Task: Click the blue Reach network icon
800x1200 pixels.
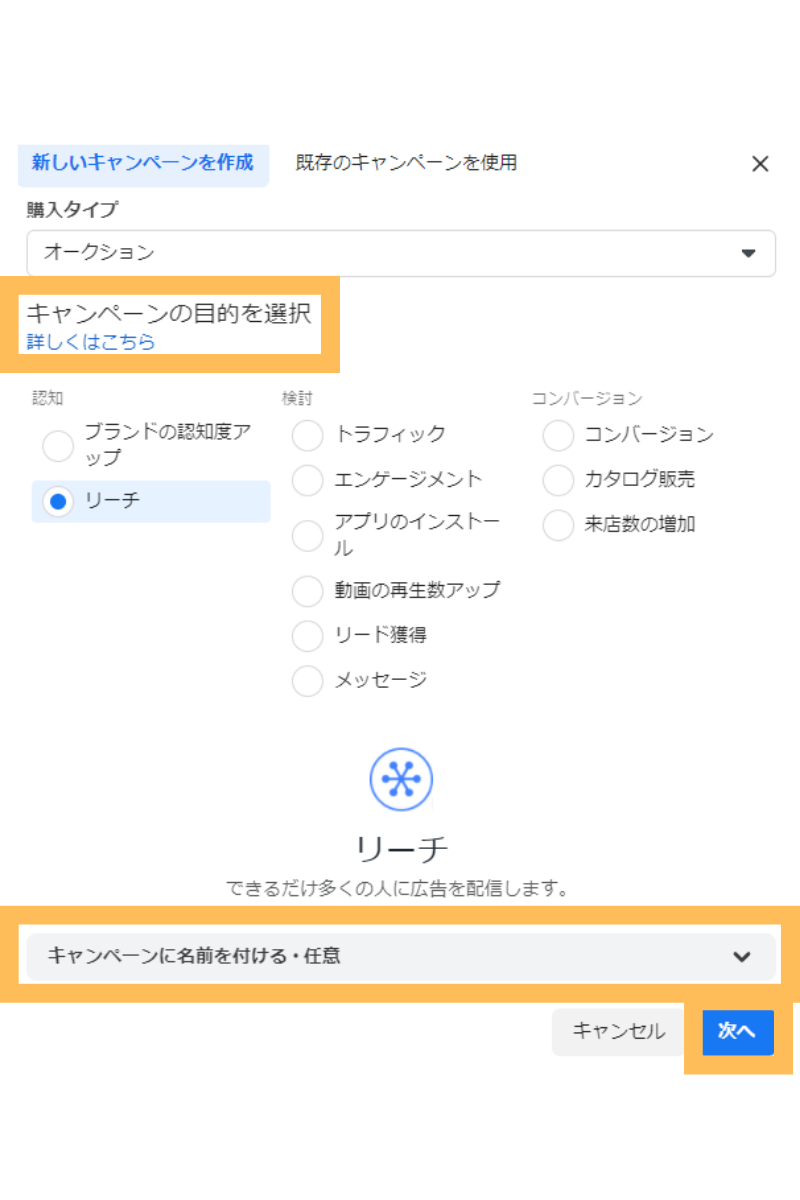Action: 400,778
